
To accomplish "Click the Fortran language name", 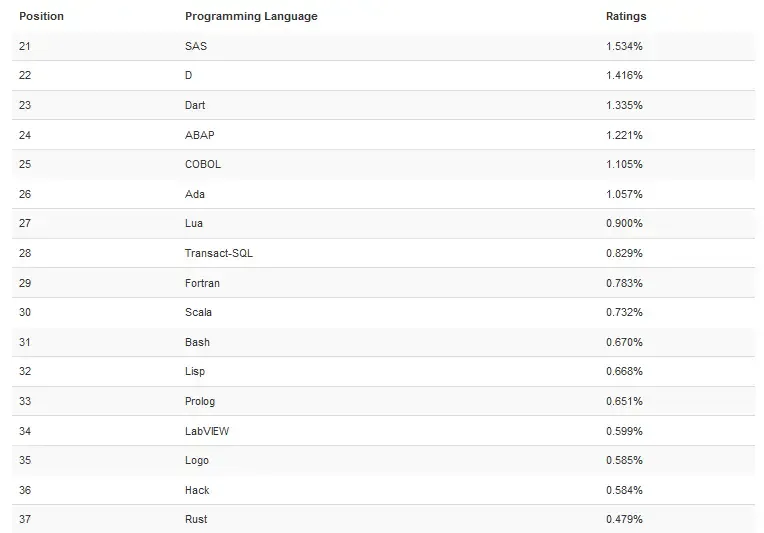I will [202, 283].
